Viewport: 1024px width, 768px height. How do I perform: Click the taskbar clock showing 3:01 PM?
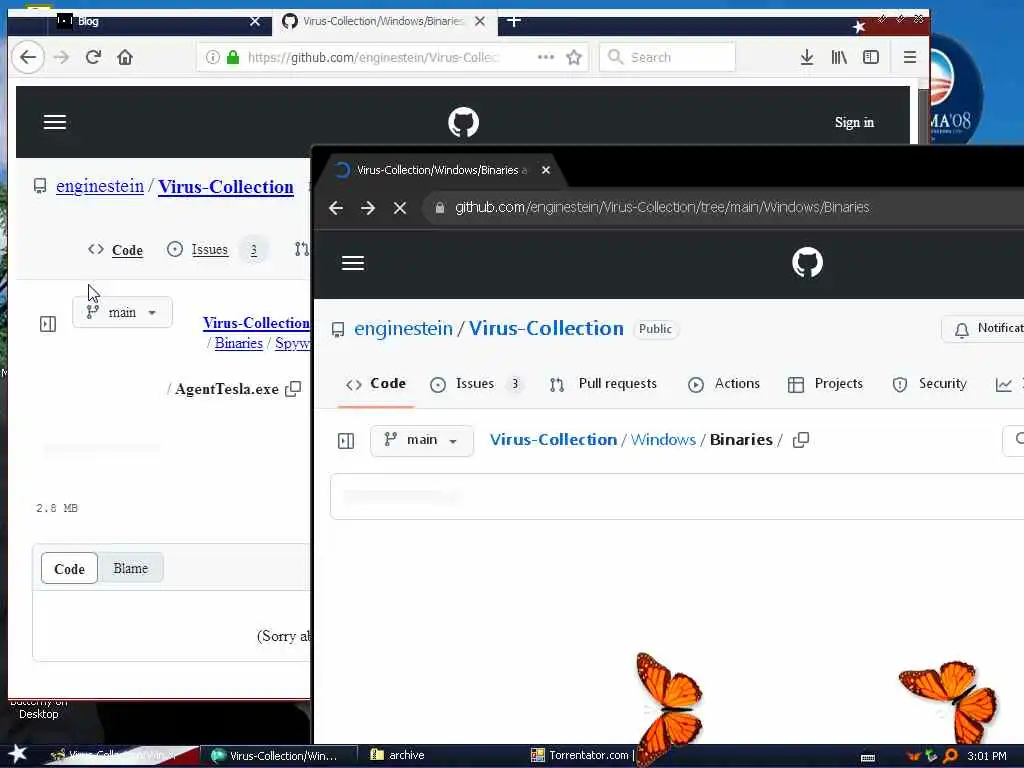(x=987, y=756)
